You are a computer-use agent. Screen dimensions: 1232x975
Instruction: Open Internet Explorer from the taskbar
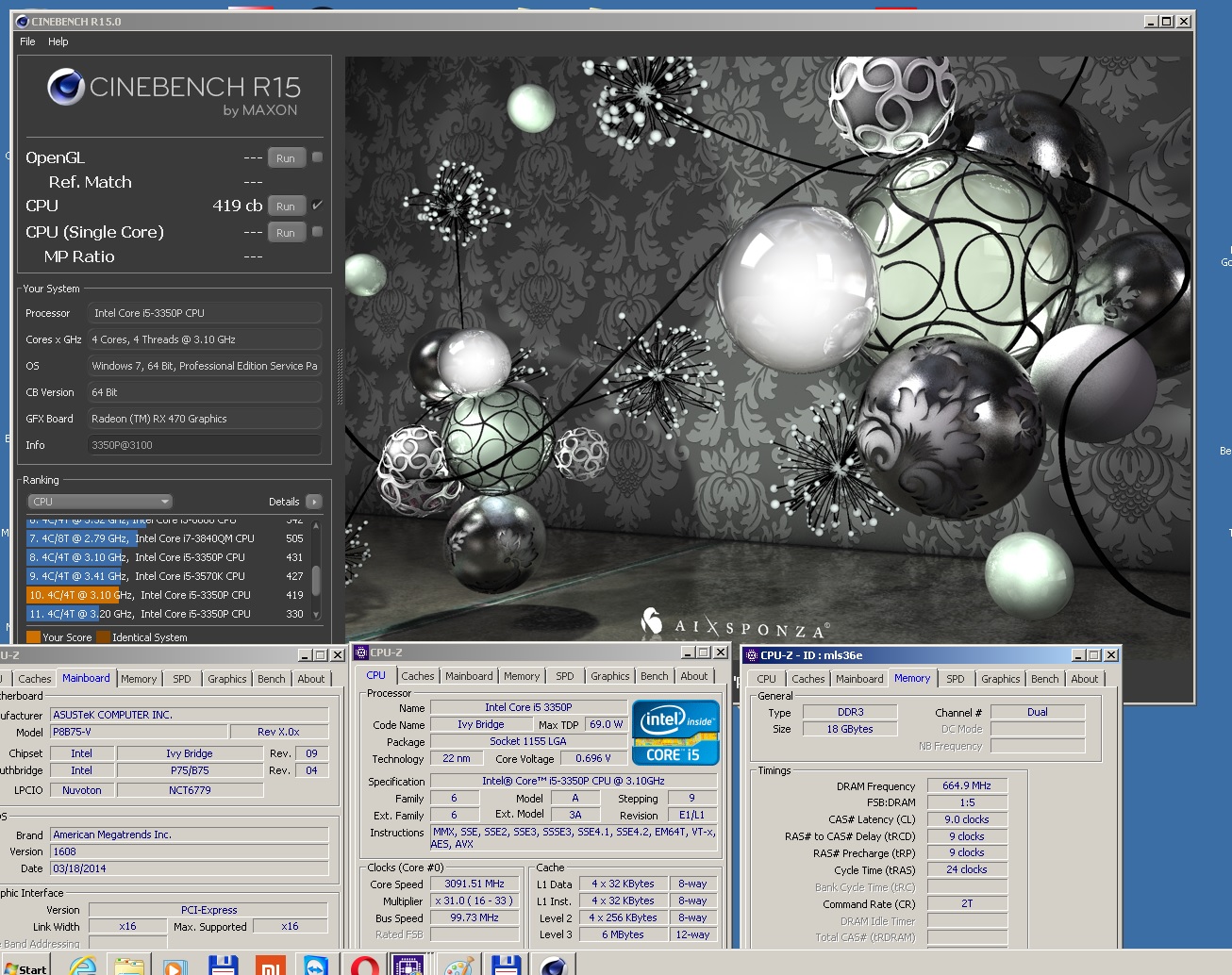pyautogui.click(x=82, y=966)
